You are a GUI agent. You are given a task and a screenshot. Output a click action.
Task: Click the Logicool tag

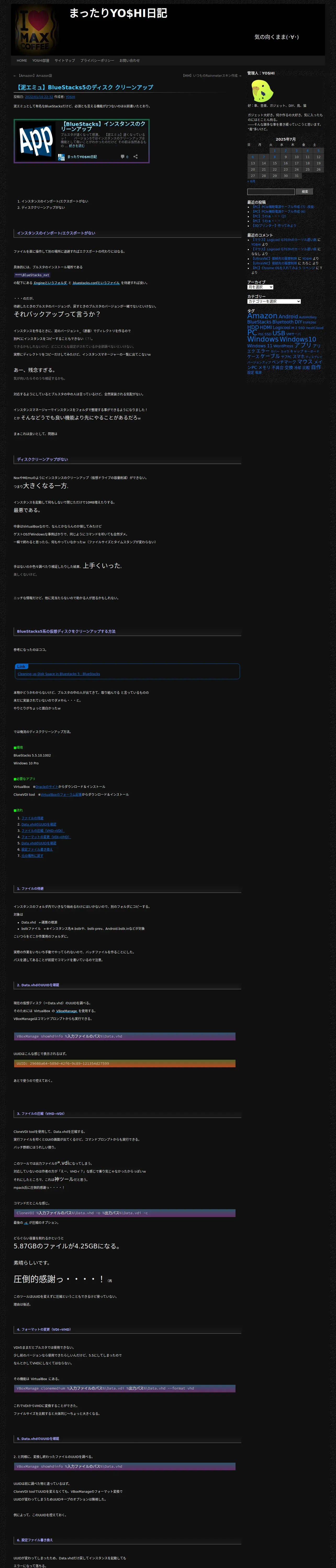click(282, 327)
